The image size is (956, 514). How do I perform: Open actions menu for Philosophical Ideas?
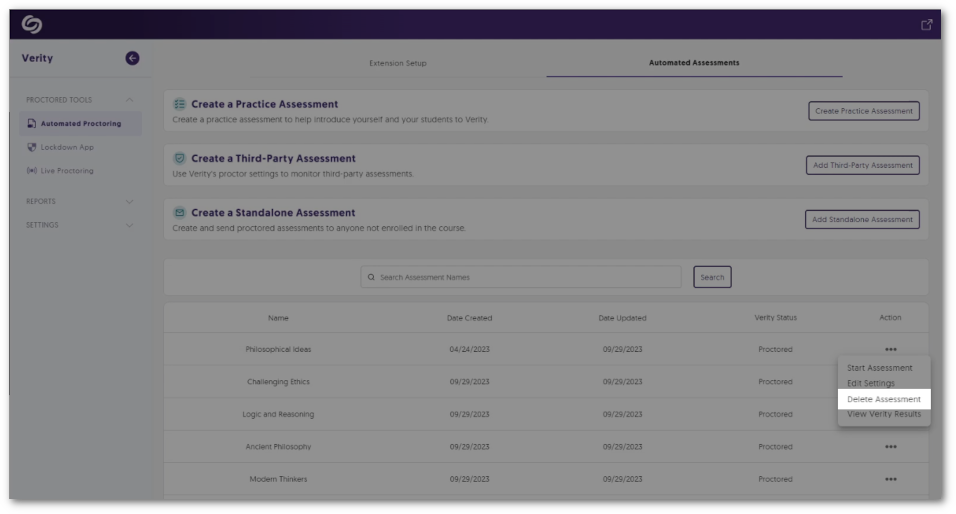[891, 349]
